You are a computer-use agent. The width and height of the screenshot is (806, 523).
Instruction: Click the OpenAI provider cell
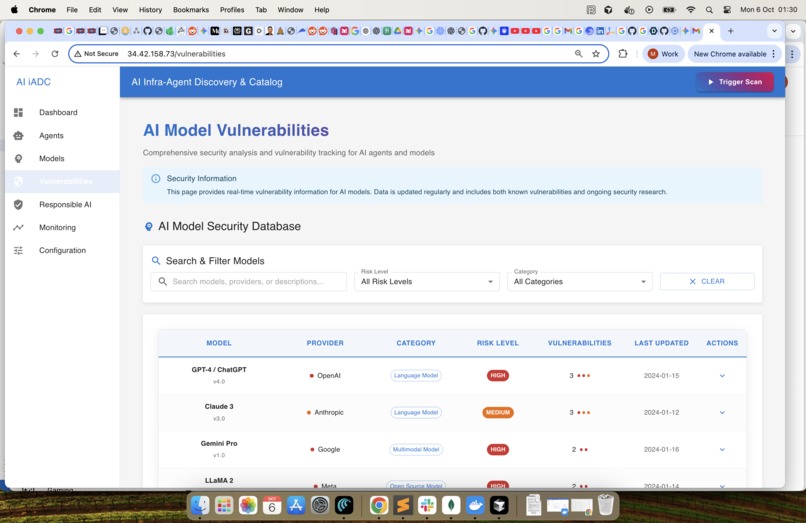(x=325, y=376)
